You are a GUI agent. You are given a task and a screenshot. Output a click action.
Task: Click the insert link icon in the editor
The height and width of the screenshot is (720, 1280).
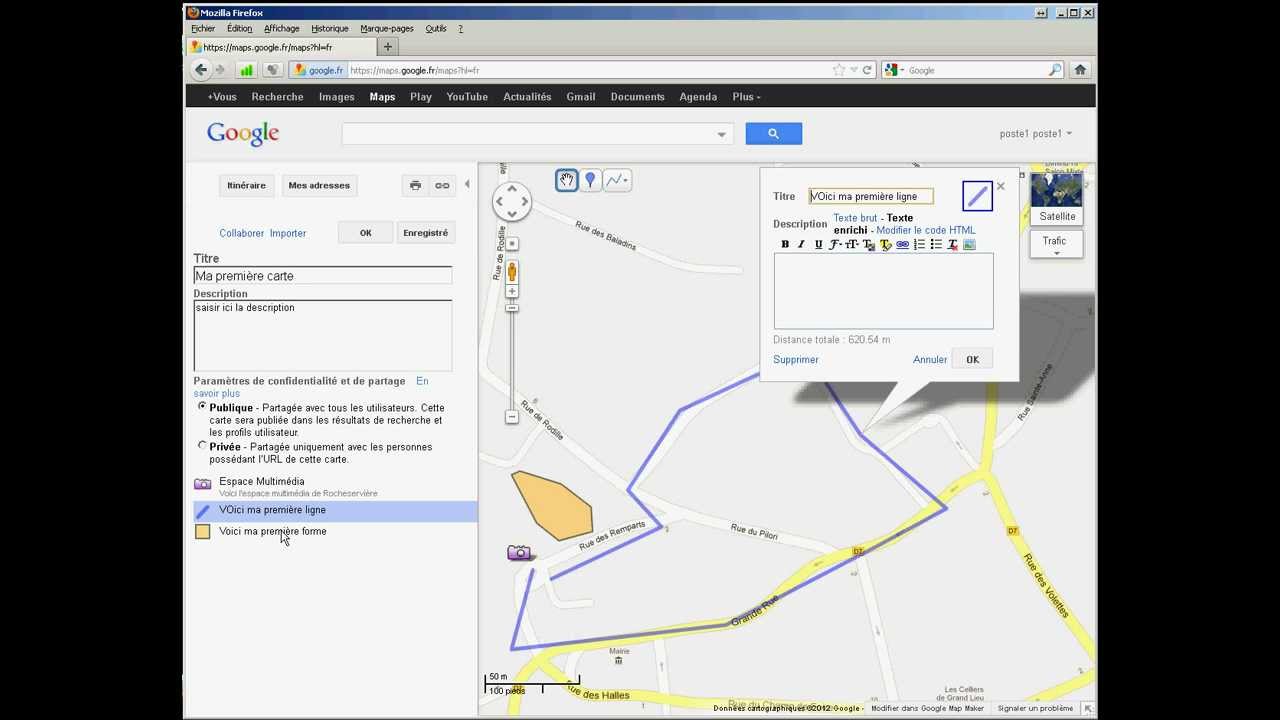[x=902, y=244]
